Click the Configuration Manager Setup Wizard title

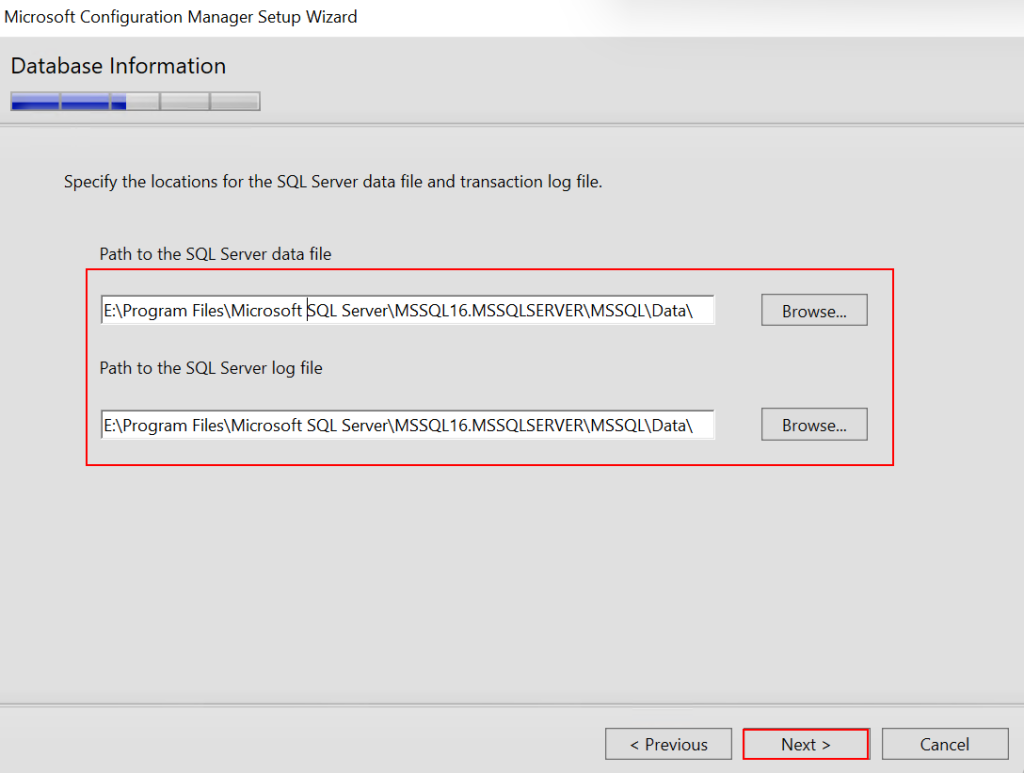pyautogui.click(x=181, y=17)
